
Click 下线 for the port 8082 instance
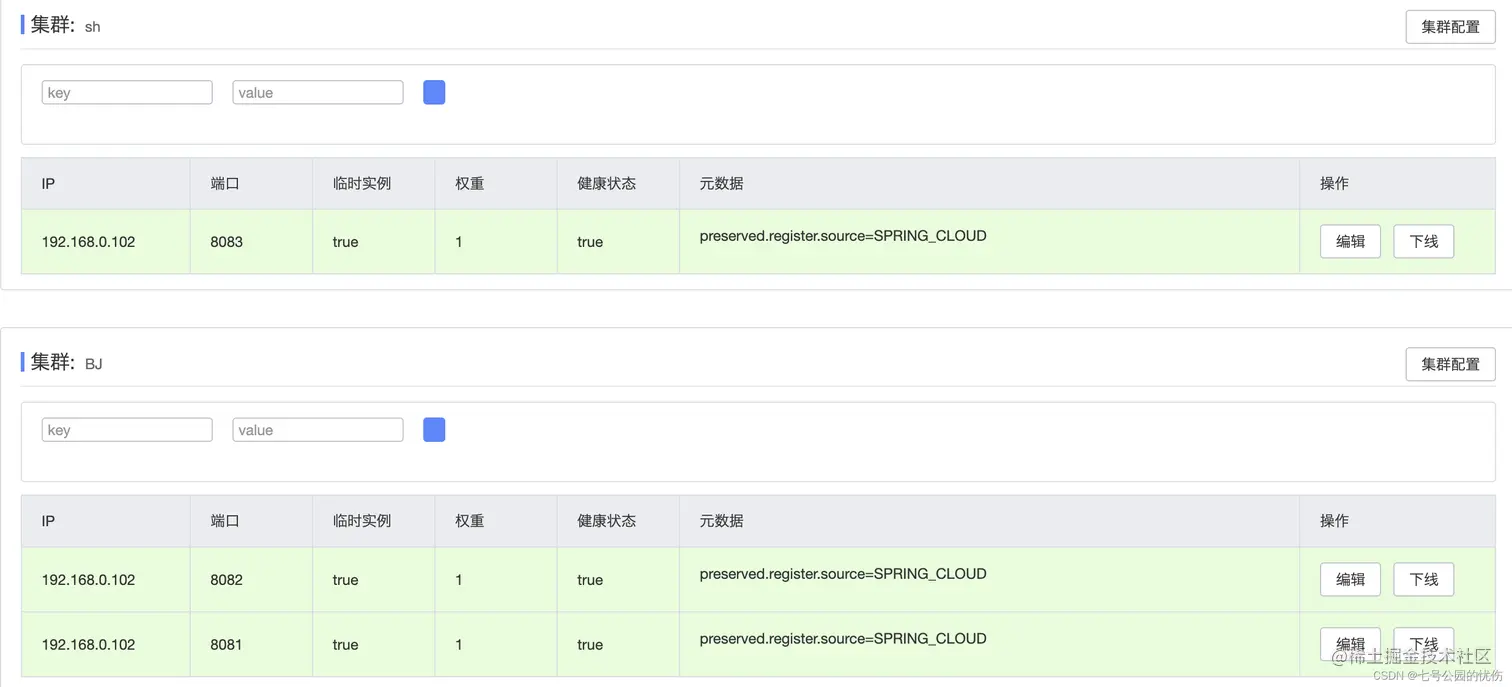coord(1423,579)
